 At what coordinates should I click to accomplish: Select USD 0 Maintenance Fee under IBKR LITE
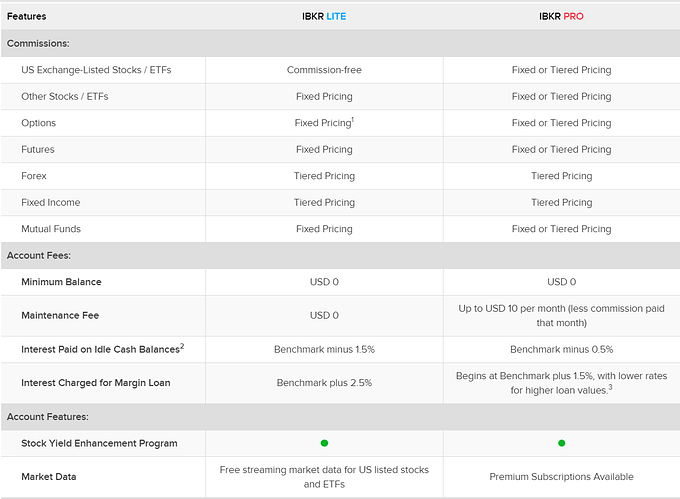(324, 315)
